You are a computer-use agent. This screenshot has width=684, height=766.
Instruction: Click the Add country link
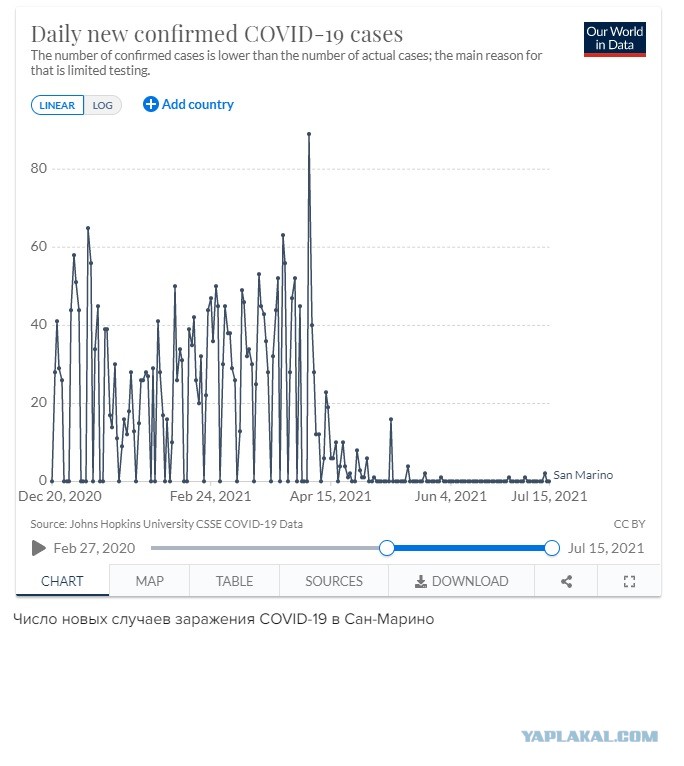(198, 104)
